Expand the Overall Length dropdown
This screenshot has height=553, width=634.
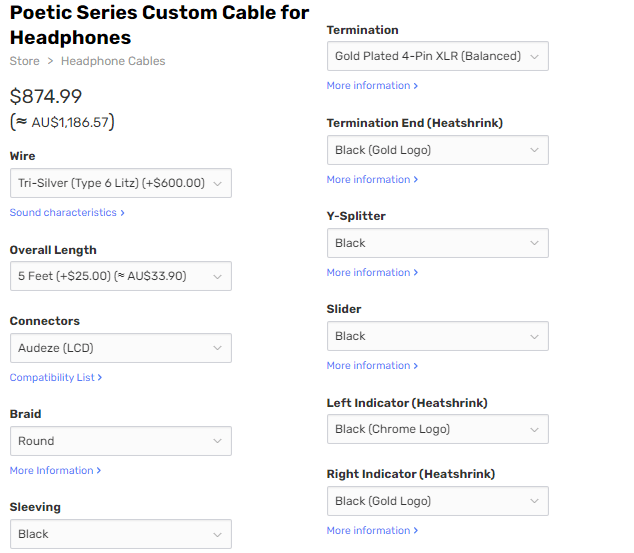(x=120, y=276)
